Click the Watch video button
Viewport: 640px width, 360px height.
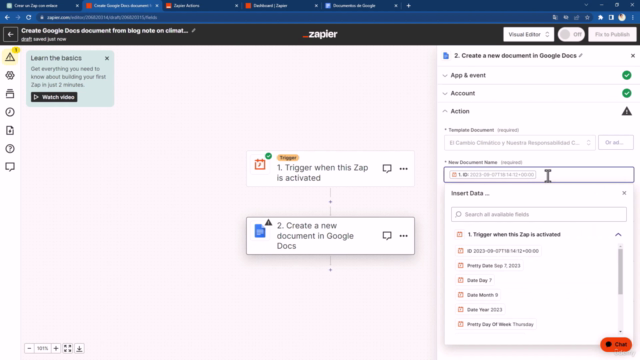(54, 97)
